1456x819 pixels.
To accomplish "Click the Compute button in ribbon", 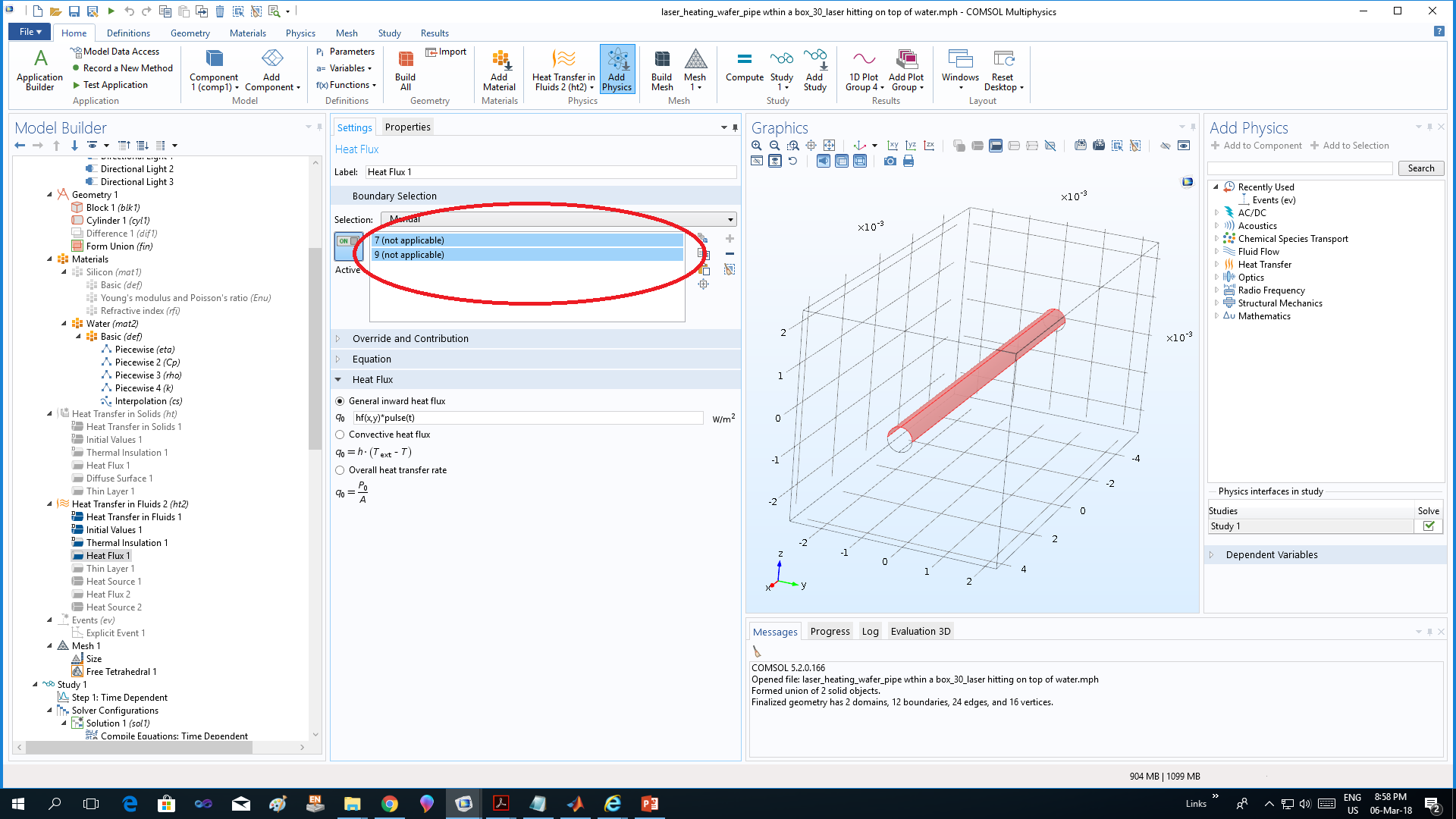I will (x=744, y=67).
